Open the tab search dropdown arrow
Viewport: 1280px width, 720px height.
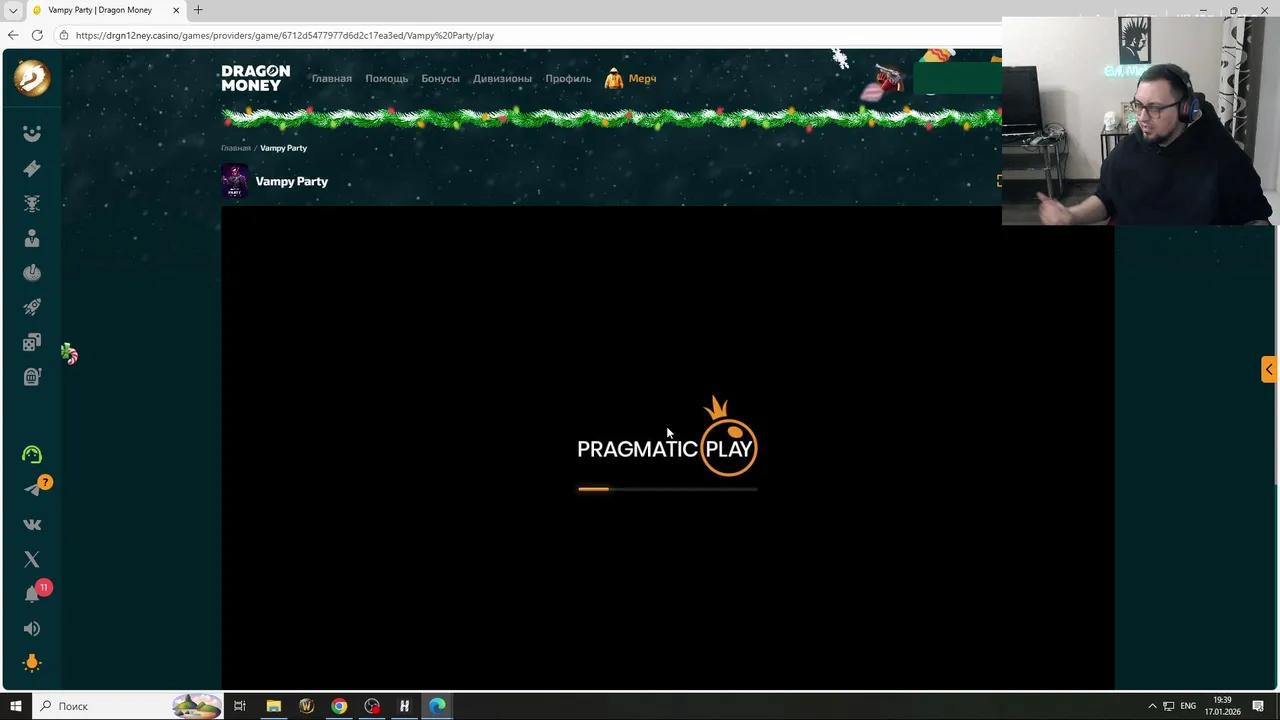pos(13,10)
